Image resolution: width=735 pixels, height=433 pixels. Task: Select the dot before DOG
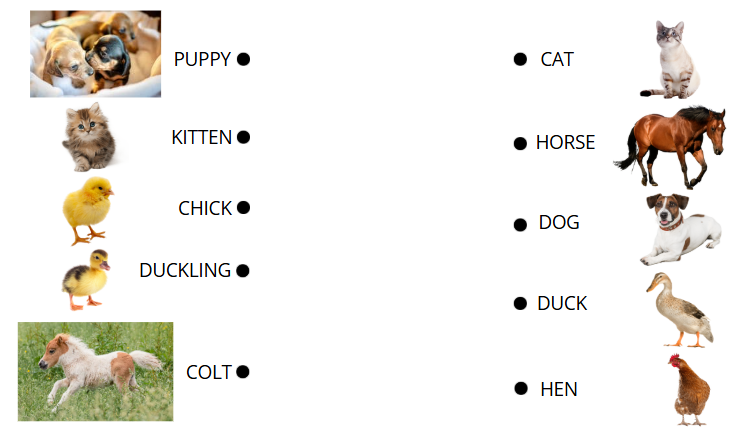coord(520,225)
